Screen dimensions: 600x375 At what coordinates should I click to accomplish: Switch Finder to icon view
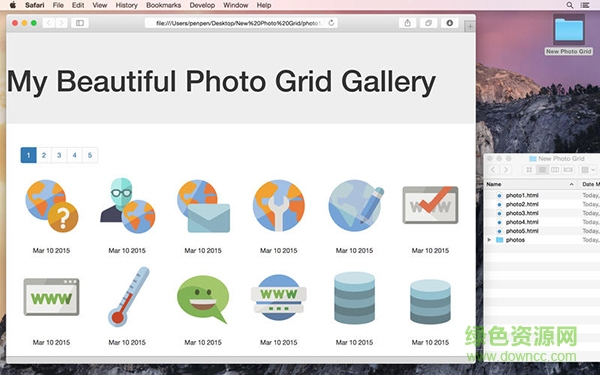pyautogui.click(x=529, y=170)
